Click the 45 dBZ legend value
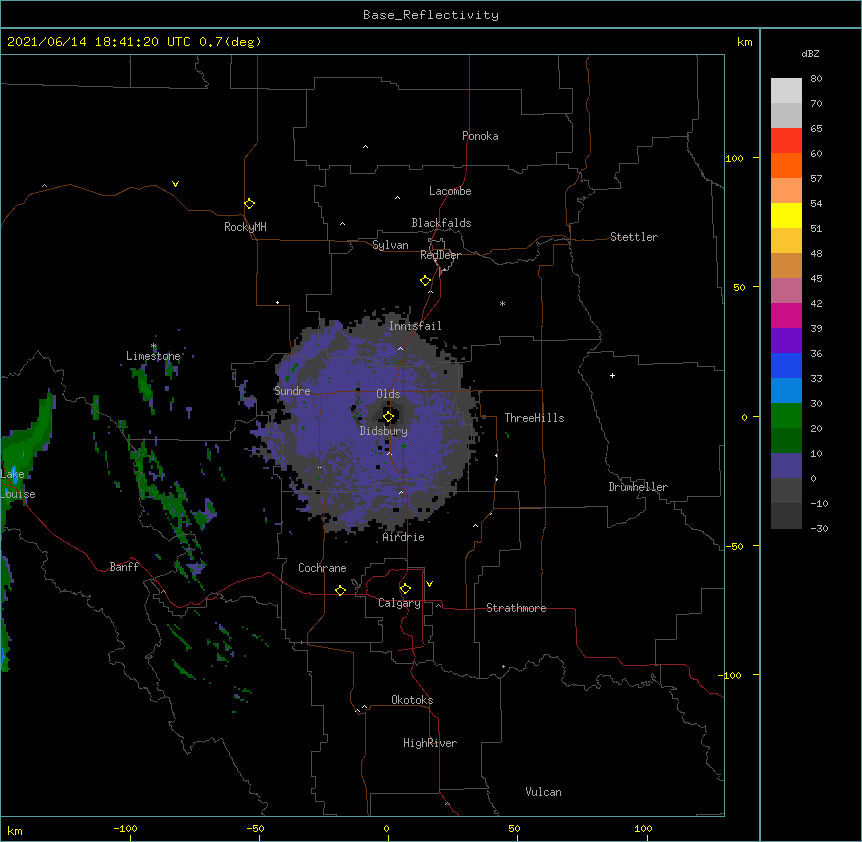The width and height of the screenshot is (862, 842). click(x=816, y=278)
